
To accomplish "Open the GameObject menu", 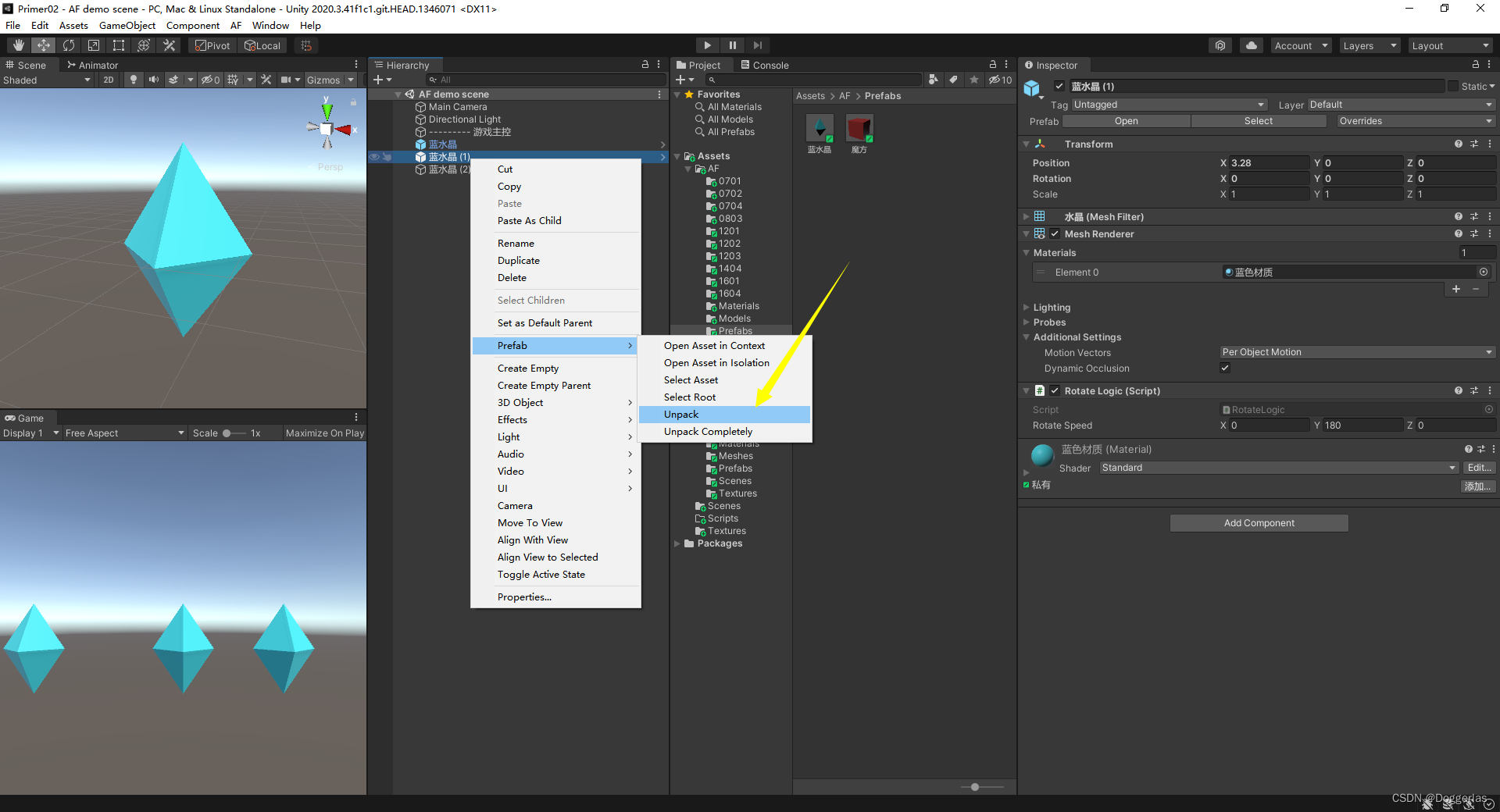I will [127, 25].
